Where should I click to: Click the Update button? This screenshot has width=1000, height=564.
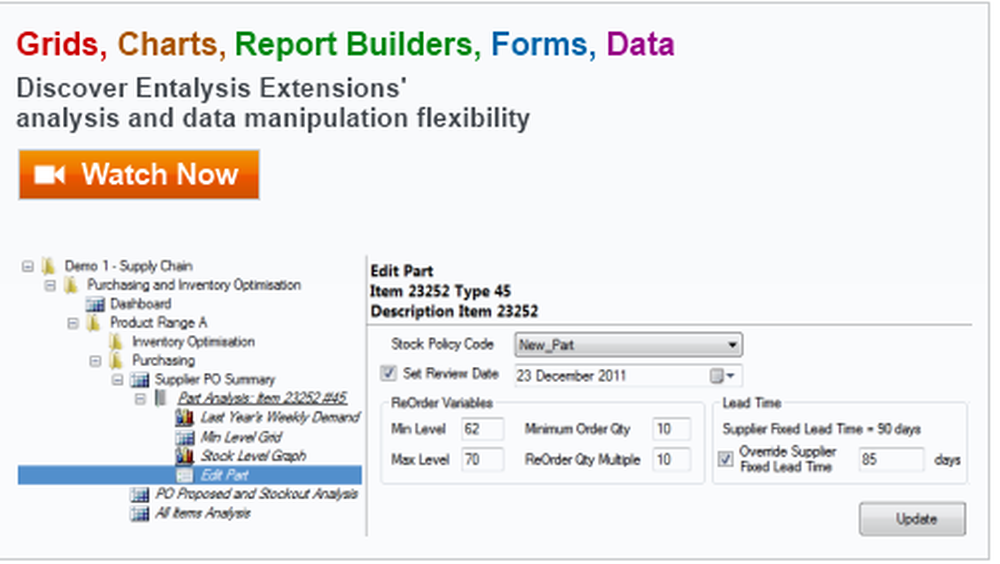coord(912,519)
